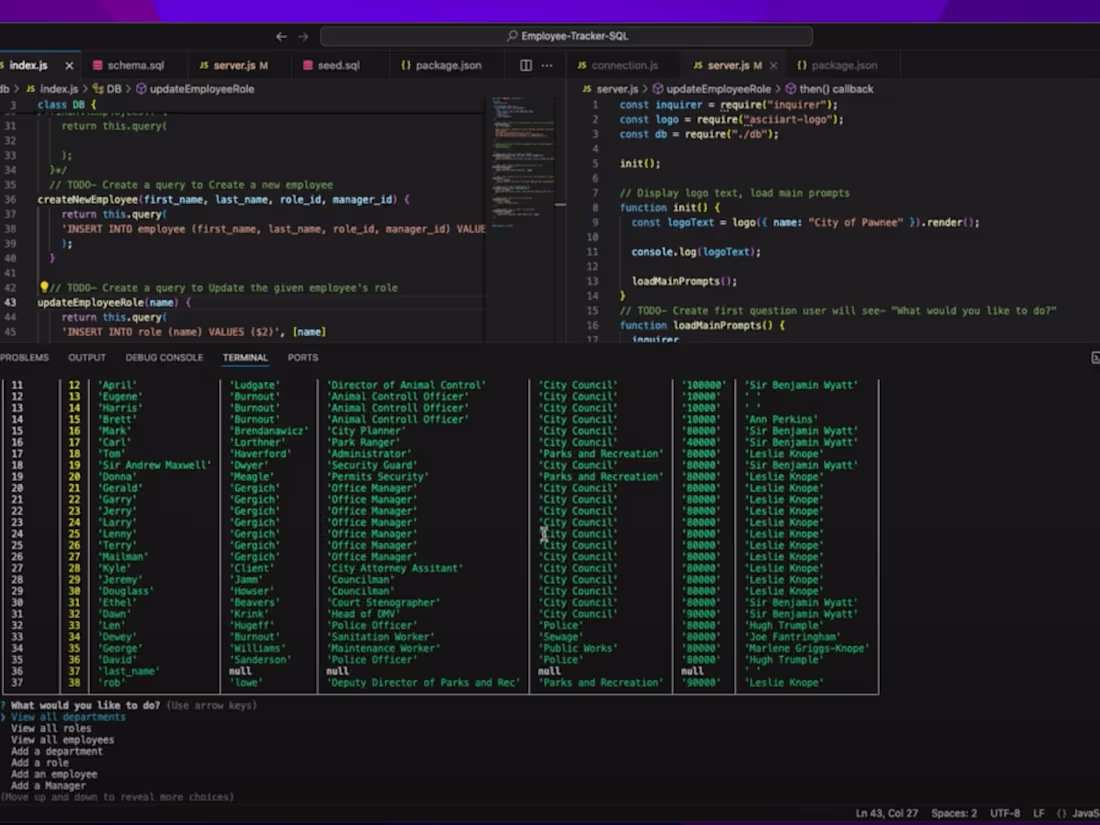Click 'City Attorney Assitant' title cell
Screen dimensions: 1100x825
click(x=395, y=568)
